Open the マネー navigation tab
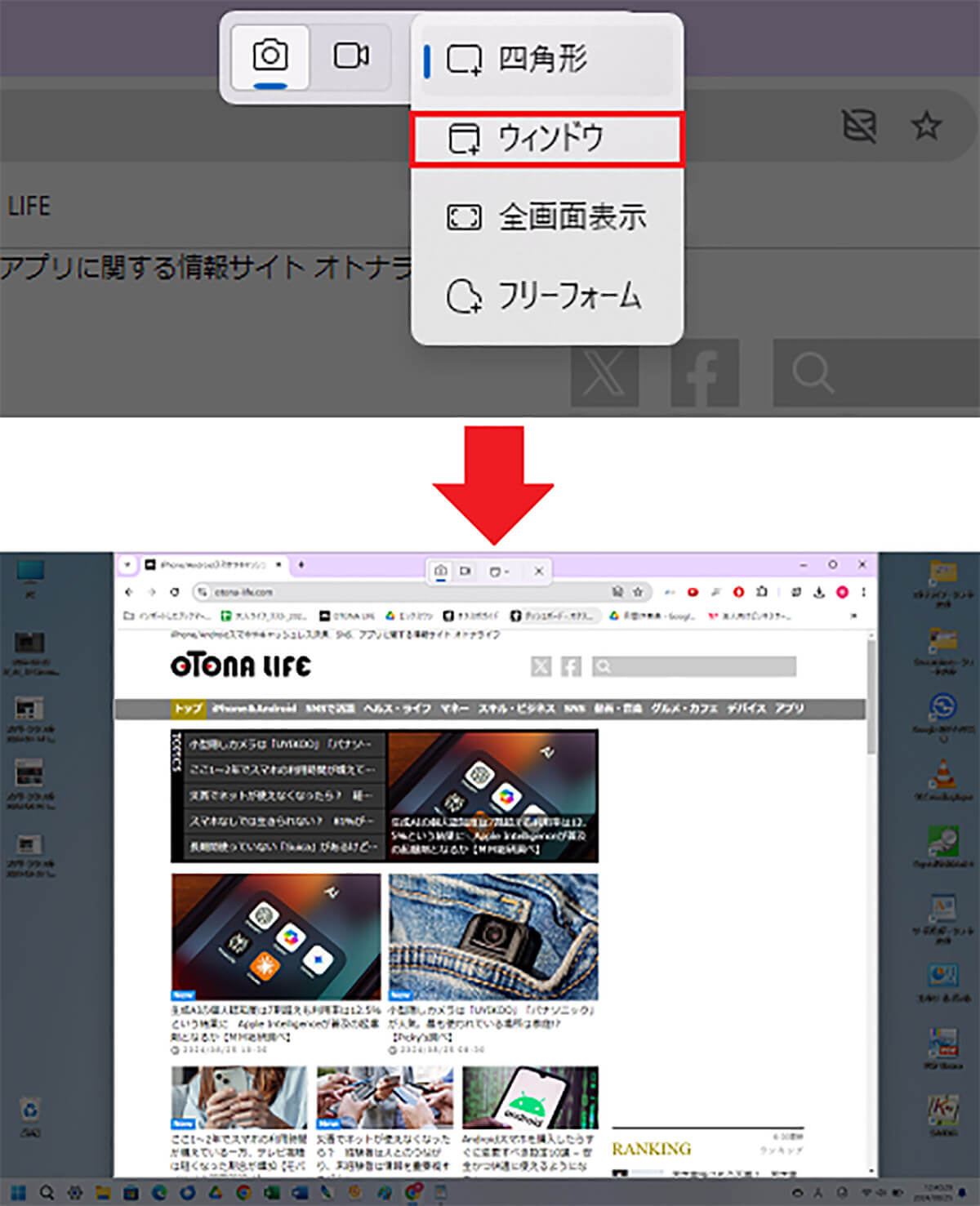Viewport: 980px width, 1206px height. (x=455, y=709)
